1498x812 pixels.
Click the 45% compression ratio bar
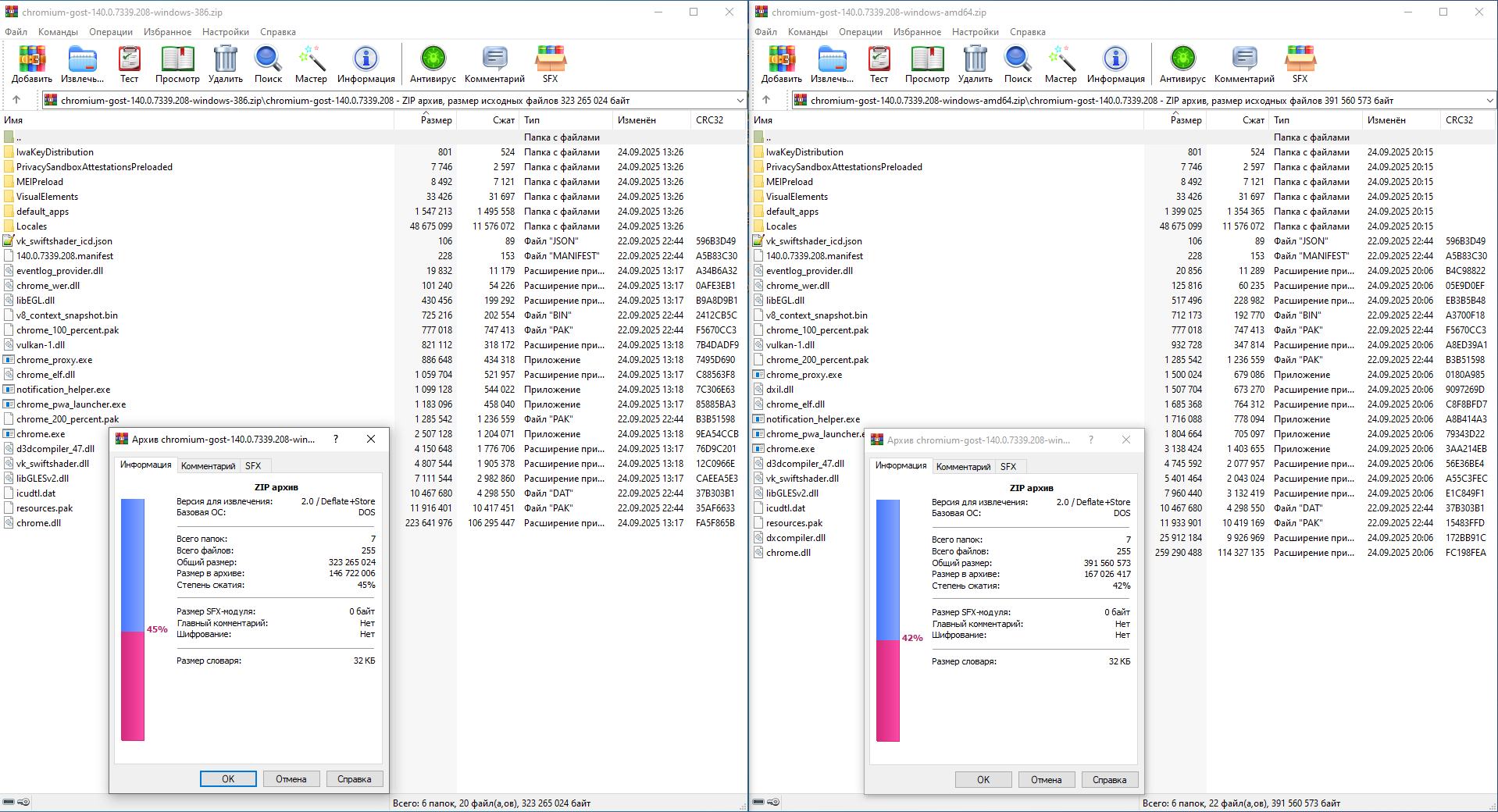coord(133,620)
